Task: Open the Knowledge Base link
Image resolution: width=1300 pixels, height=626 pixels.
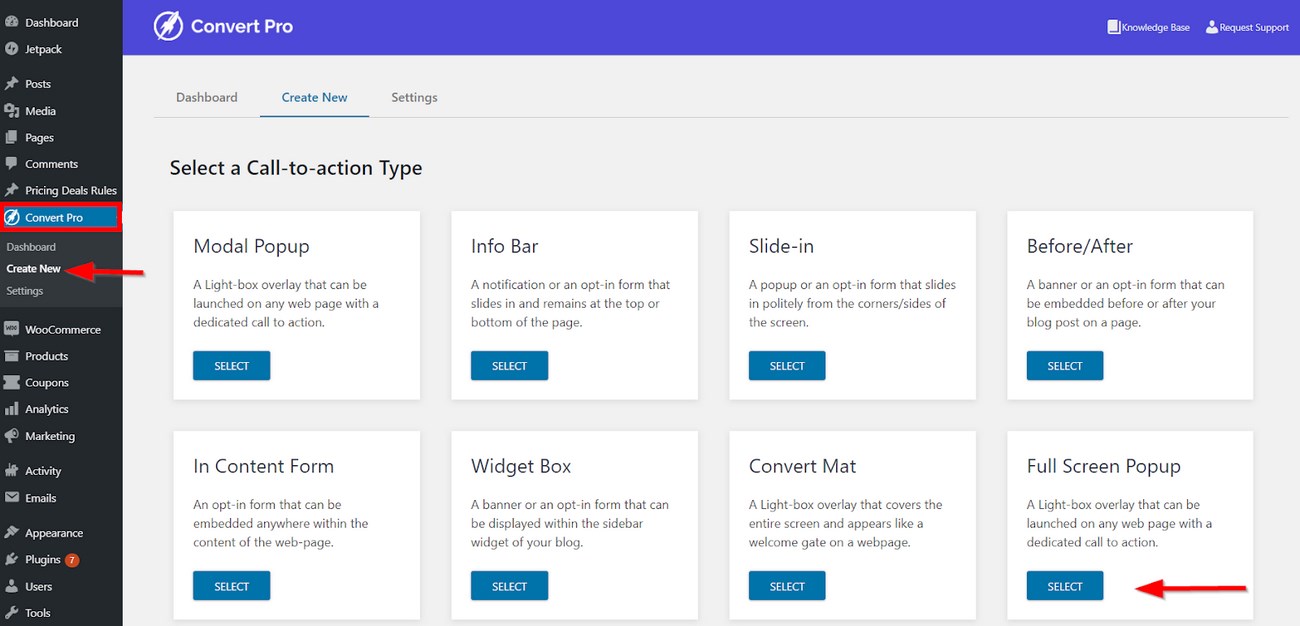Action: [x=1156, y=28]
